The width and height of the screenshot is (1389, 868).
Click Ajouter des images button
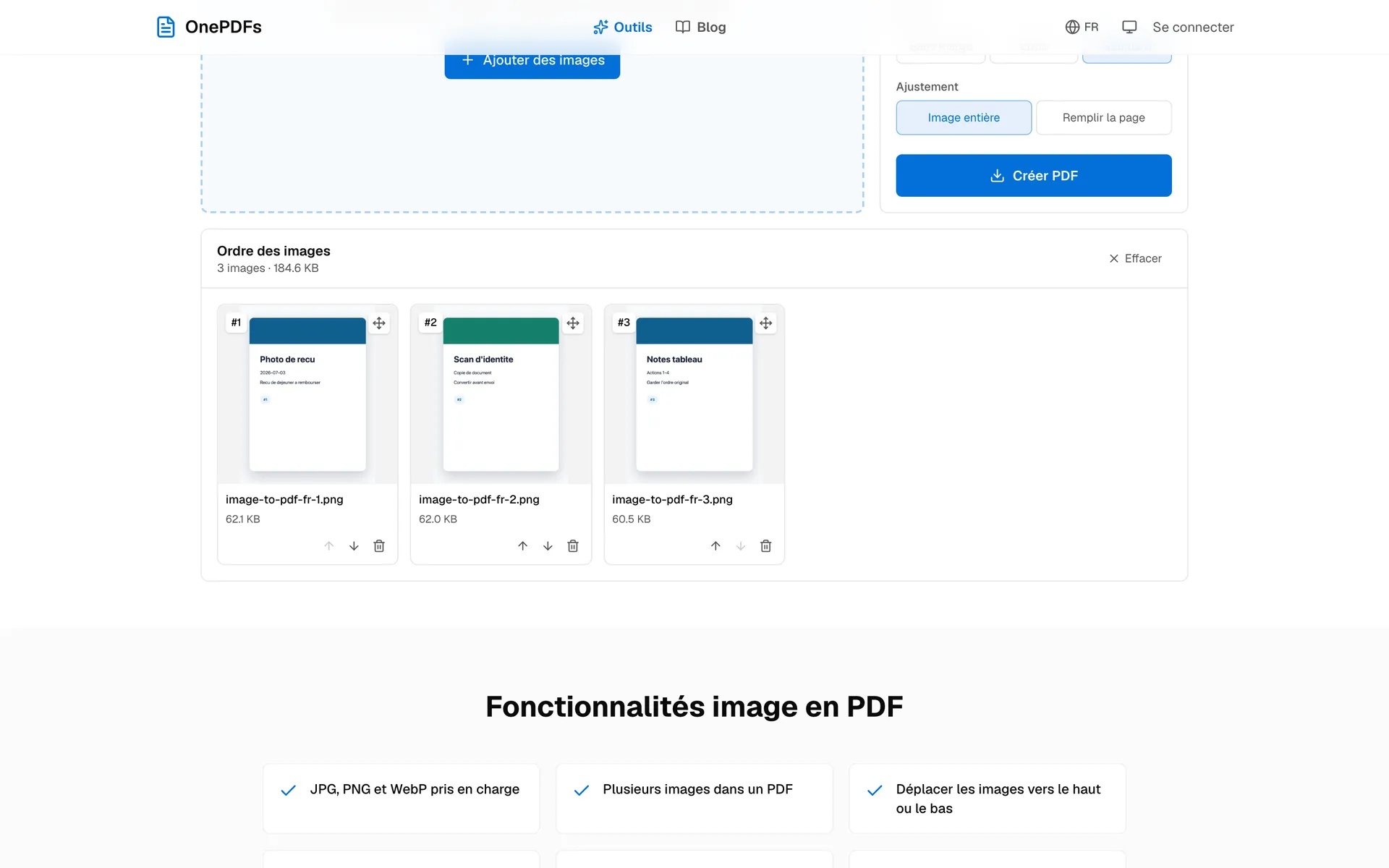coord(532,60)
